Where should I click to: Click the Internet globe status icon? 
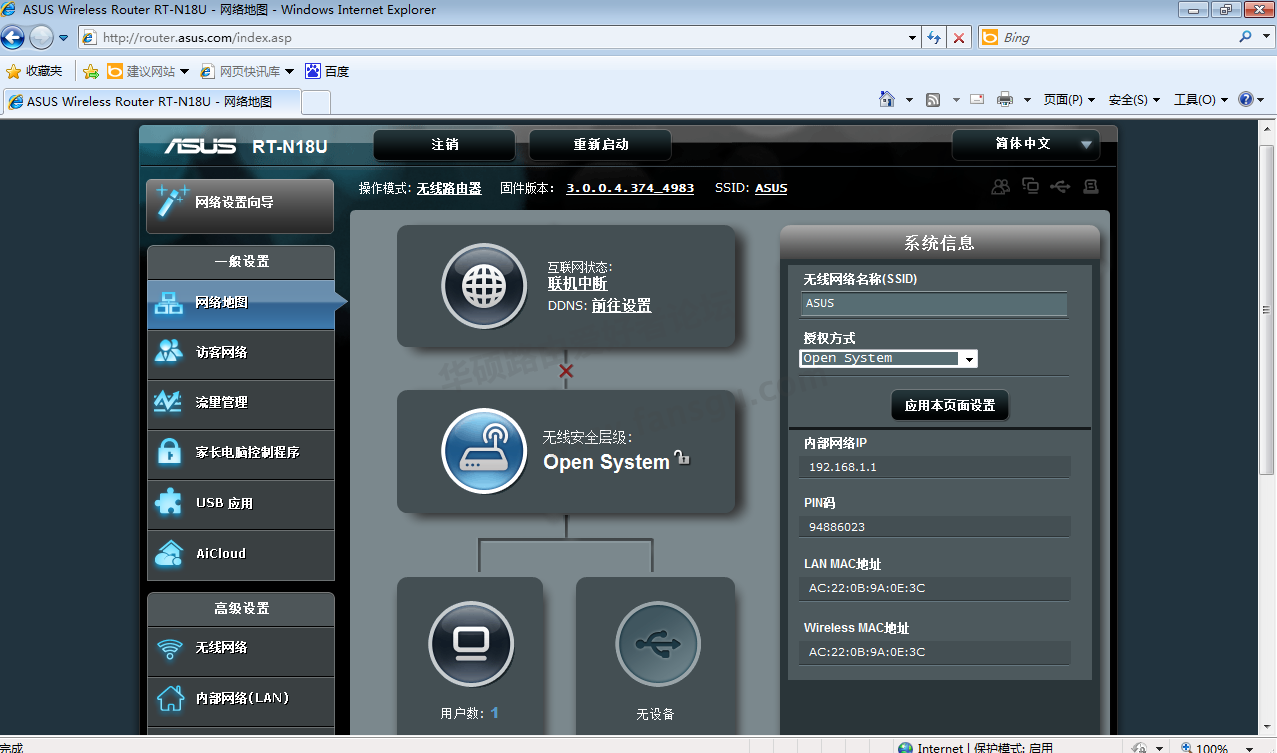(484, 286)
